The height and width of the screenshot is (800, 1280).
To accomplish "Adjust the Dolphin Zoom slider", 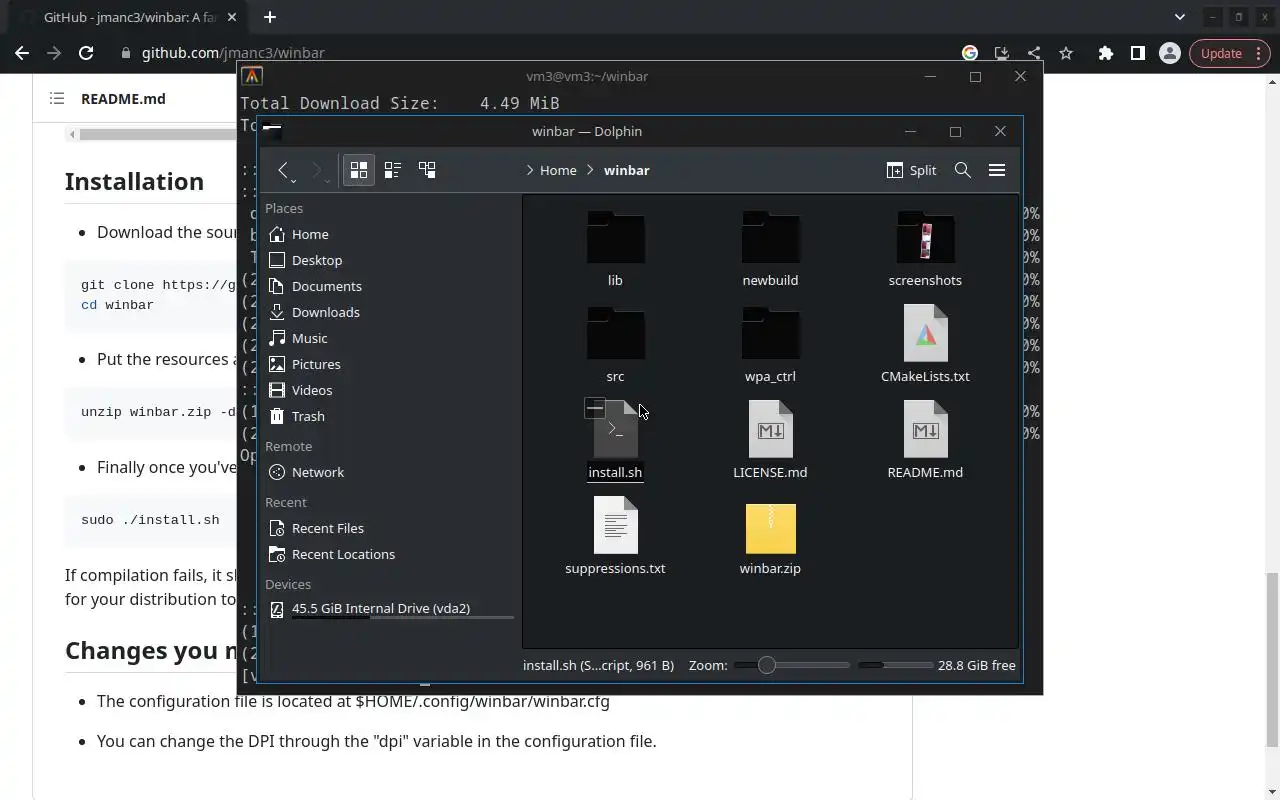I will click(791, 665).
